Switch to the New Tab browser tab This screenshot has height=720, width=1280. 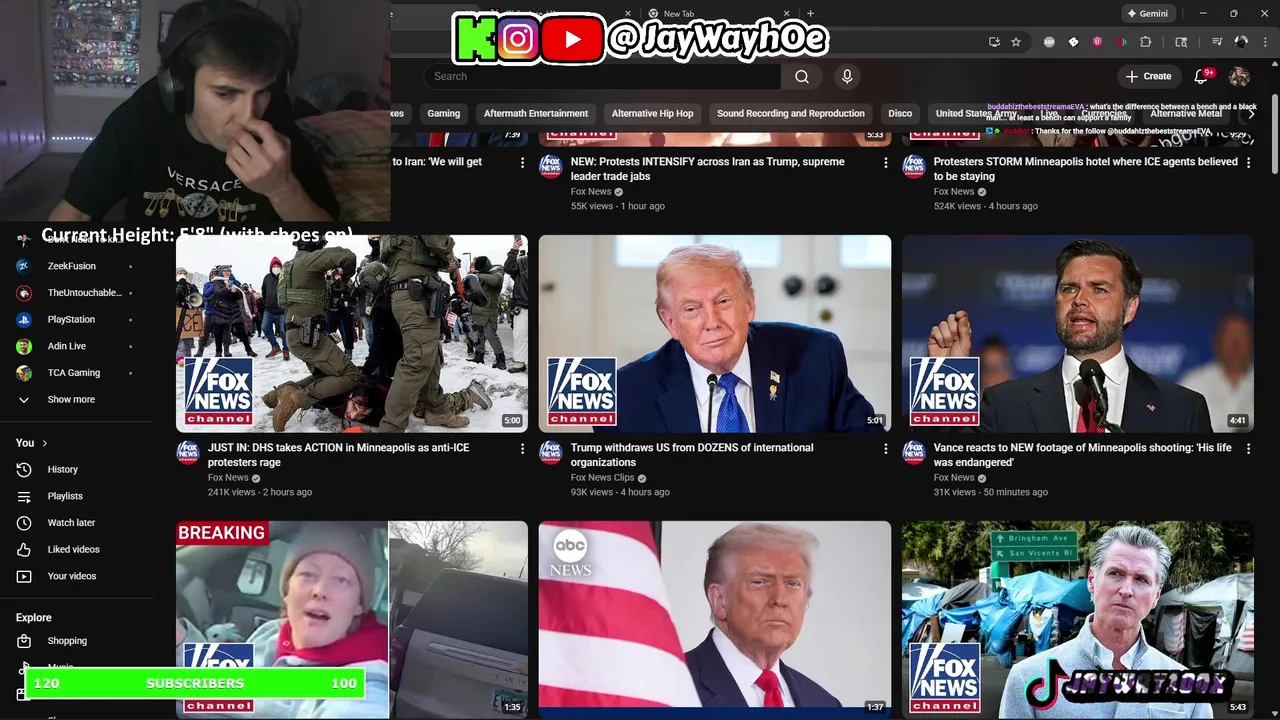(x=717, y=14)
